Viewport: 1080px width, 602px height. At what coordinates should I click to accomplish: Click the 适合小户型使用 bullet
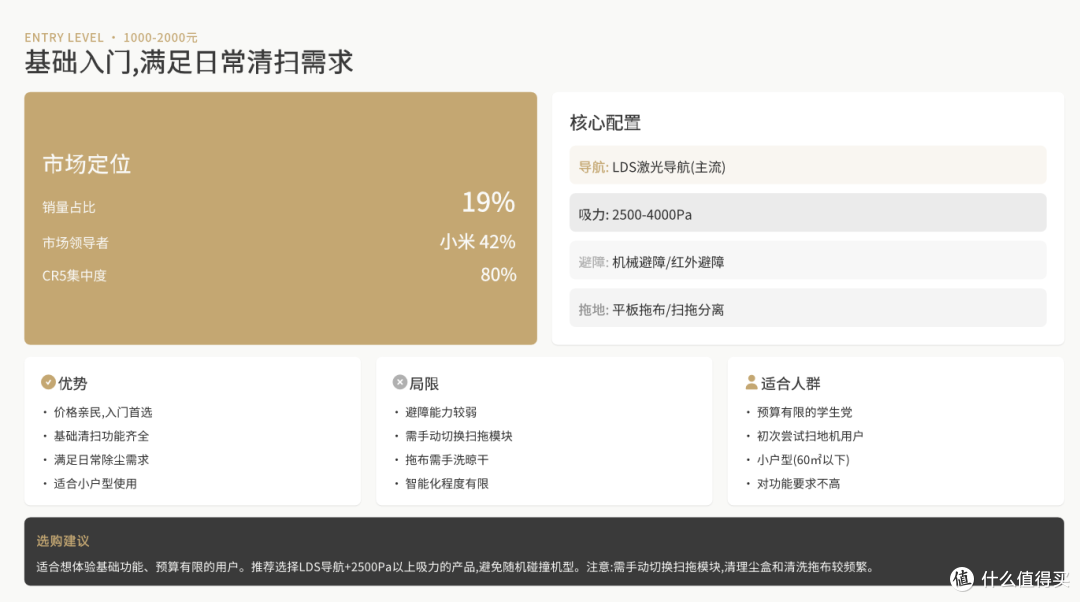95,484
